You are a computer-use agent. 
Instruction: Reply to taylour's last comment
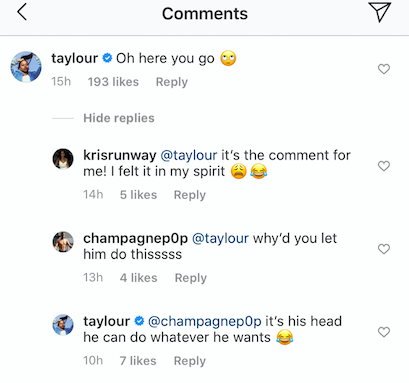click(x=190, y=361)
